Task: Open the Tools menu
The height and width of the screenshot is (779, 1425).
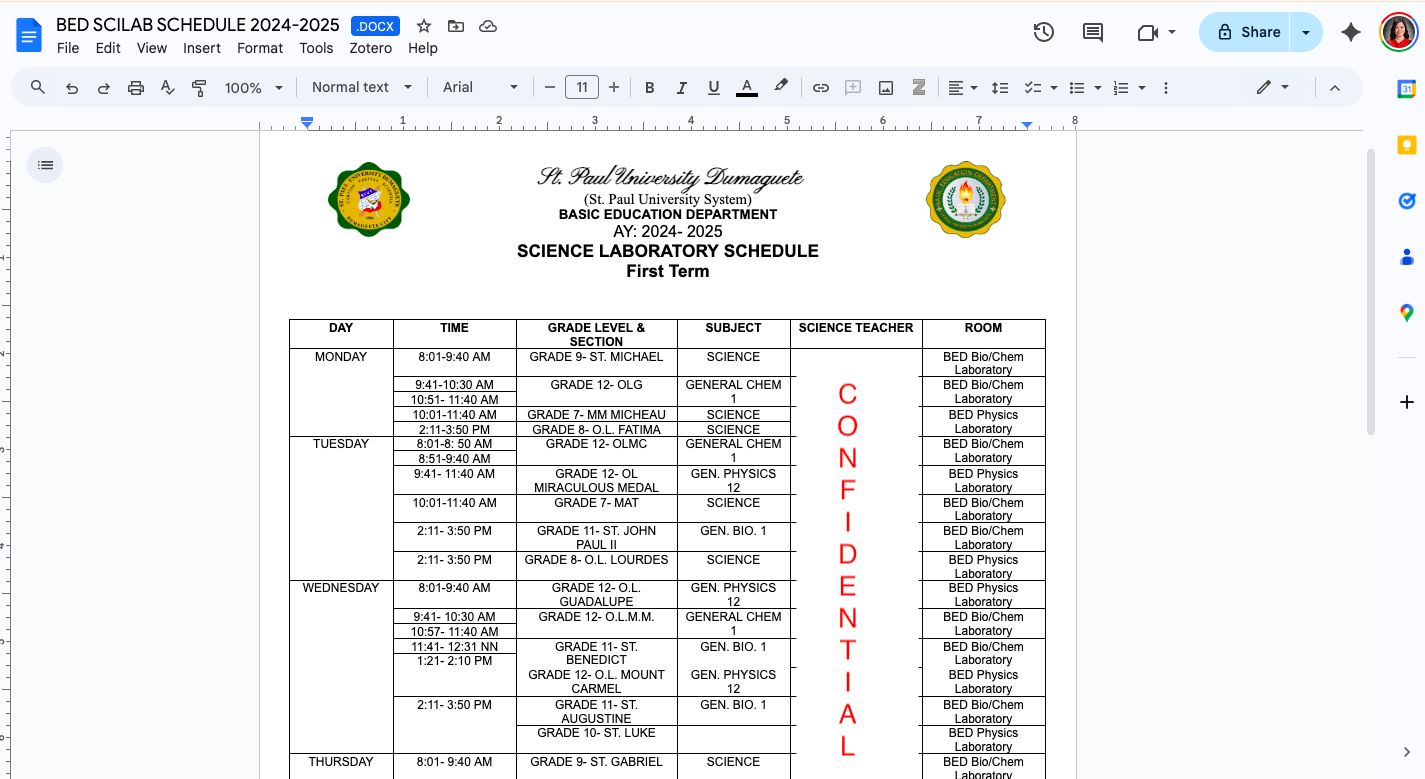Action: click(x=316, y=48)
